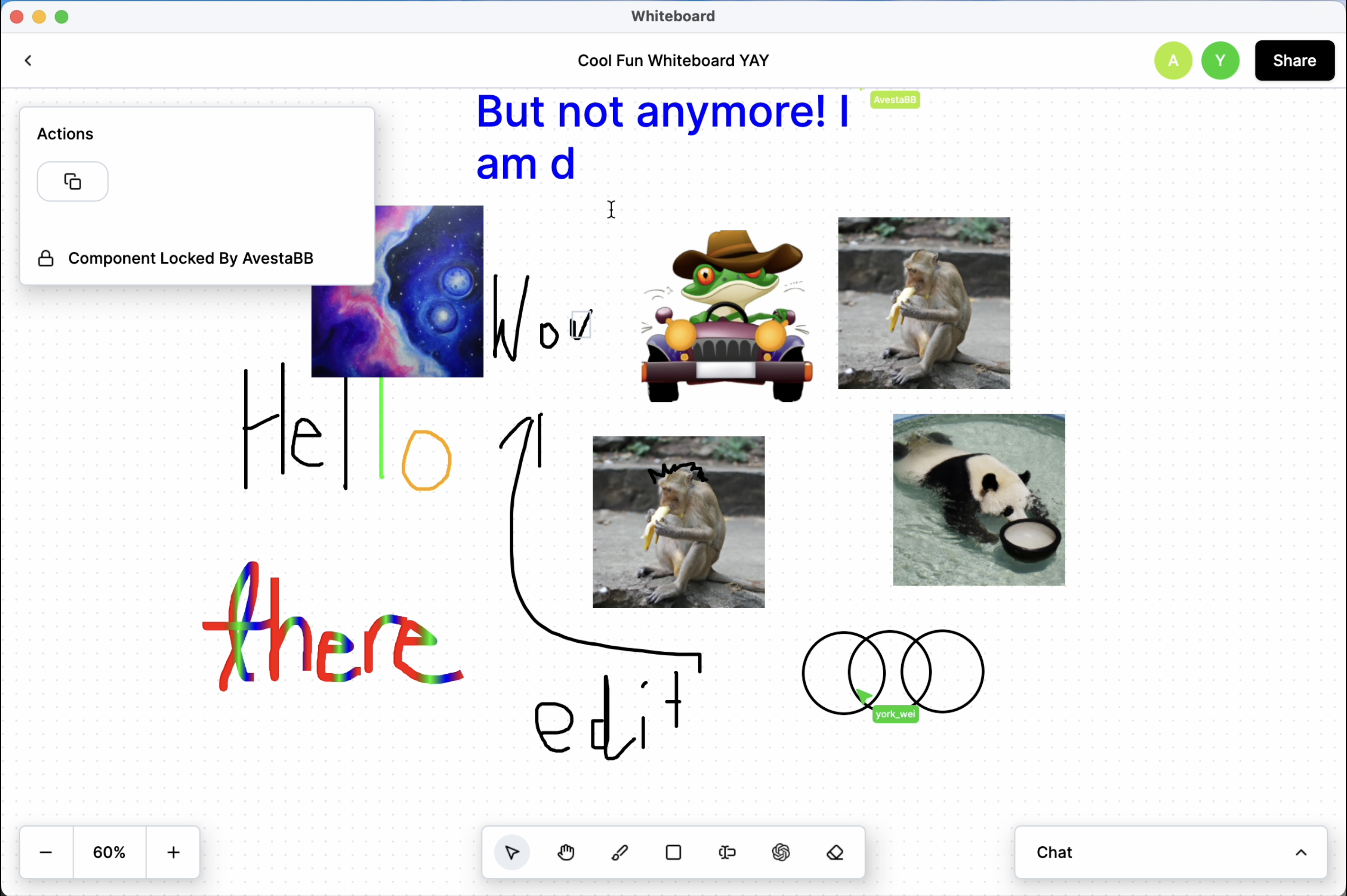
Task: Select the panda drinking image
Action: 978,499
